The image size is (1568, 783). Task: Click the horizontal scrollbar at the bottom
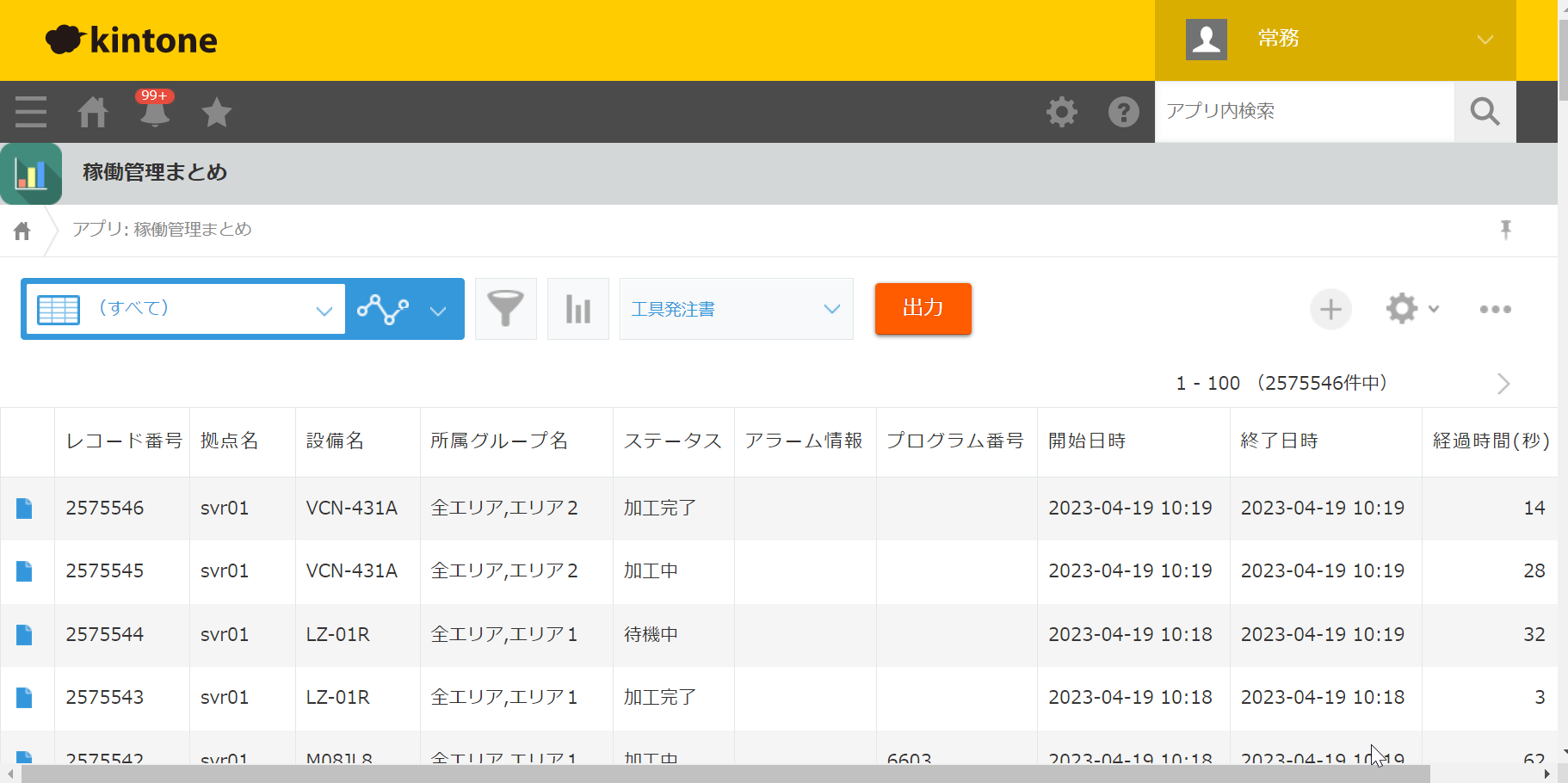(x=725, y=774)
